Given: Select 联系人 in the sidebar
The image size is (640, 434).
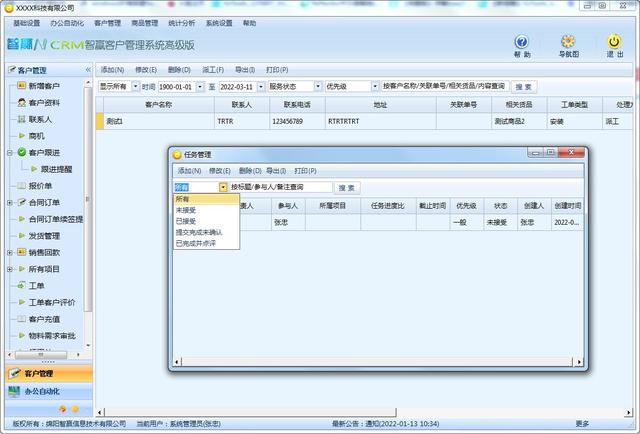Looking at the screenshot, I should tap(40, 119).
